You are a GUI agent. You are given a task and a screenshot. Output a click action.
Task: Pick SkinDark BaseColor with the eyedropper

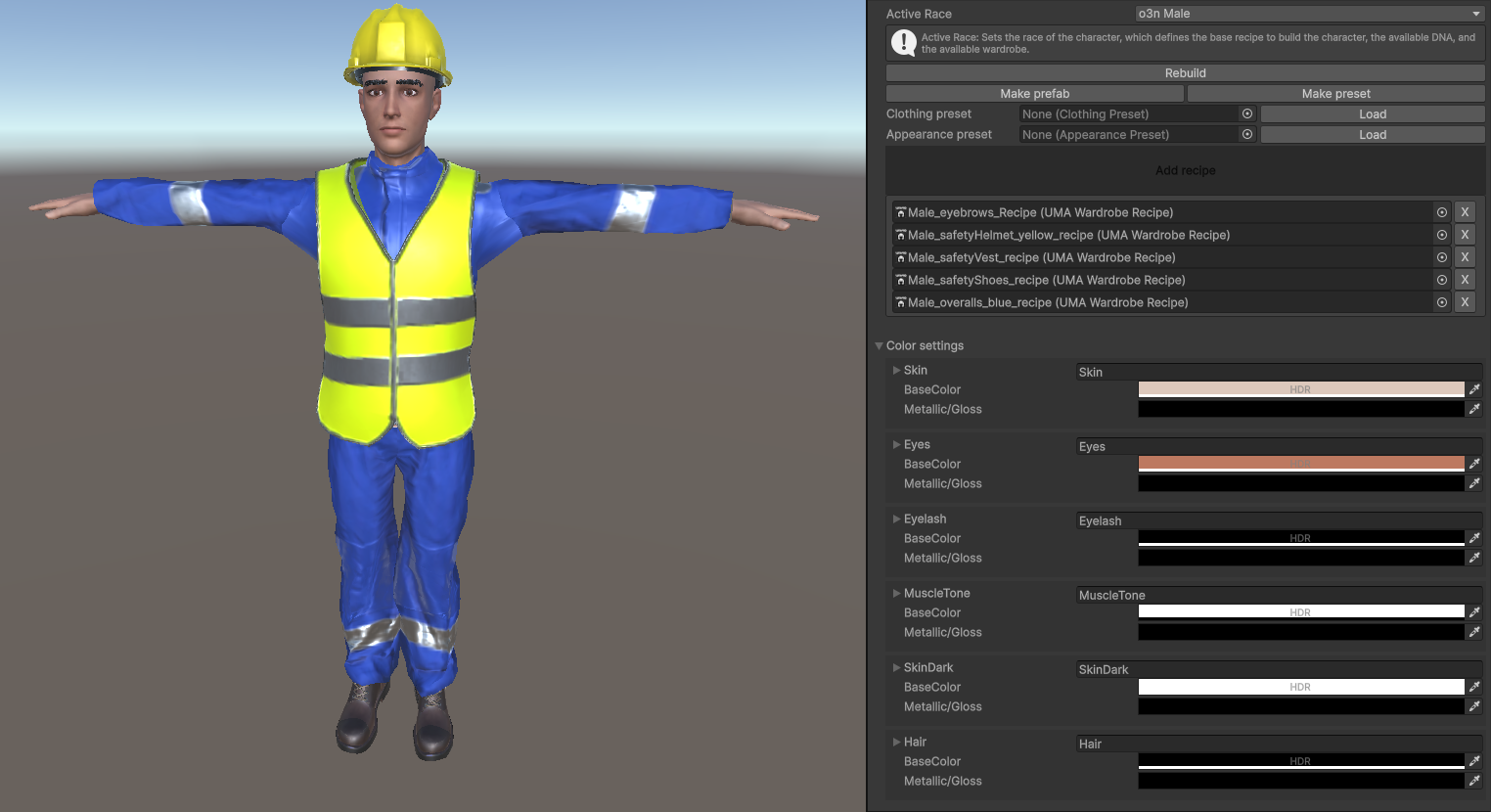click(1474, 687)
